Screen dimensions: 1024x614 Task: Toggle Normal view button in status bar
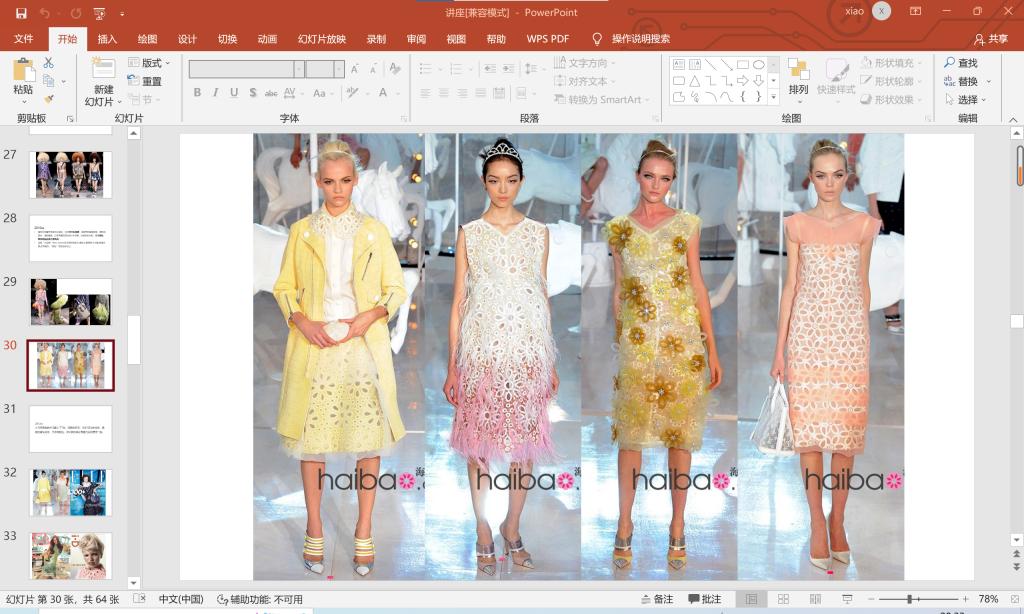coord(751,599)
